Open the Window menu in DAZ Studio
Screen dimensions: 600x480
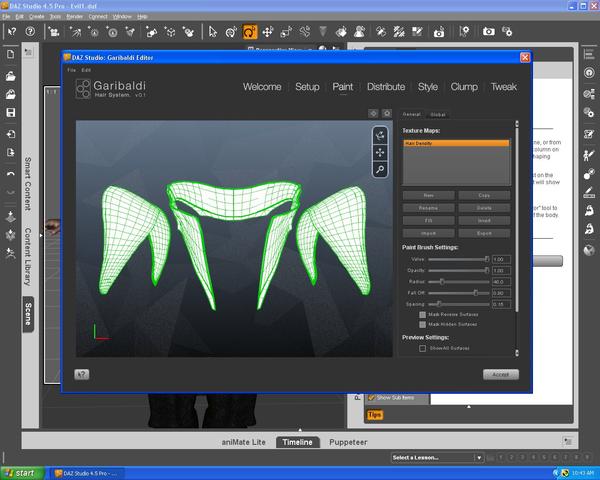click(122, 16)
